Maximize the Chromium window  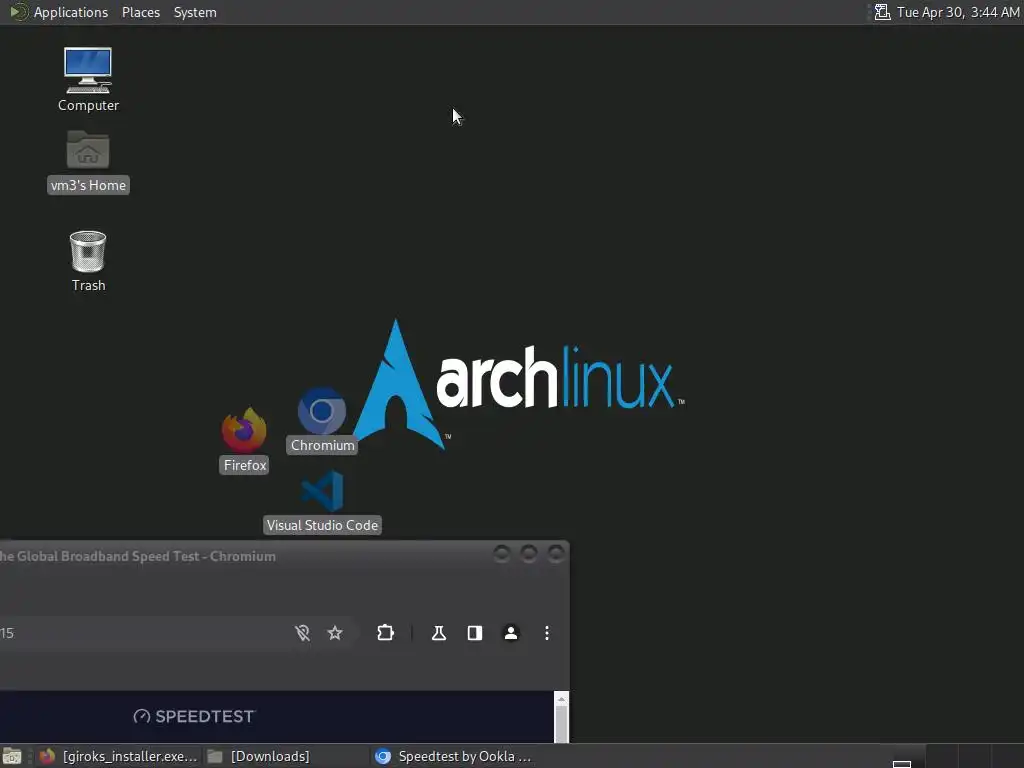(529, 554)
